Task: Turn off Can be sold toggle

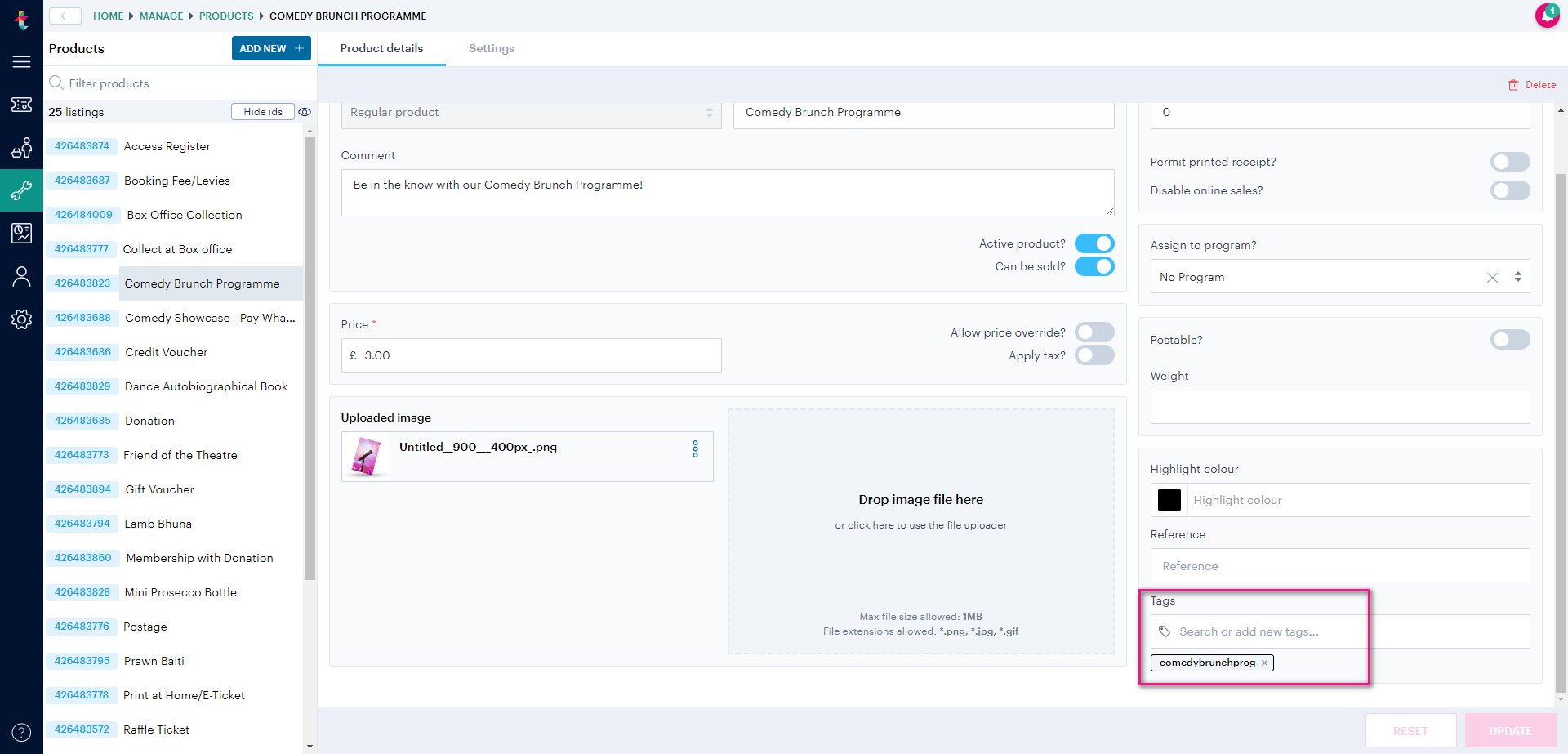Action: (x=1094, y=266)
